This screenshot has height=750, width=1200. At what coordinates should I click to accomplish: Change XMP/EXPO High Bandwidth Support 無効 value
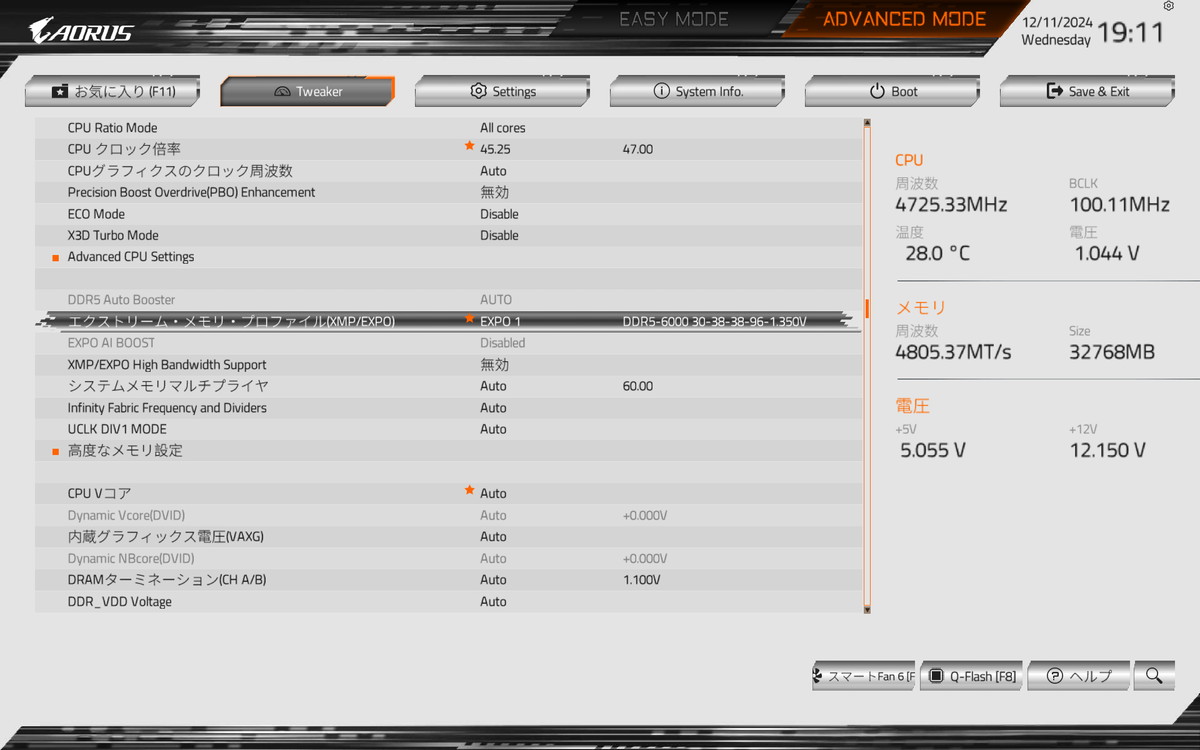tap(494, 365)
